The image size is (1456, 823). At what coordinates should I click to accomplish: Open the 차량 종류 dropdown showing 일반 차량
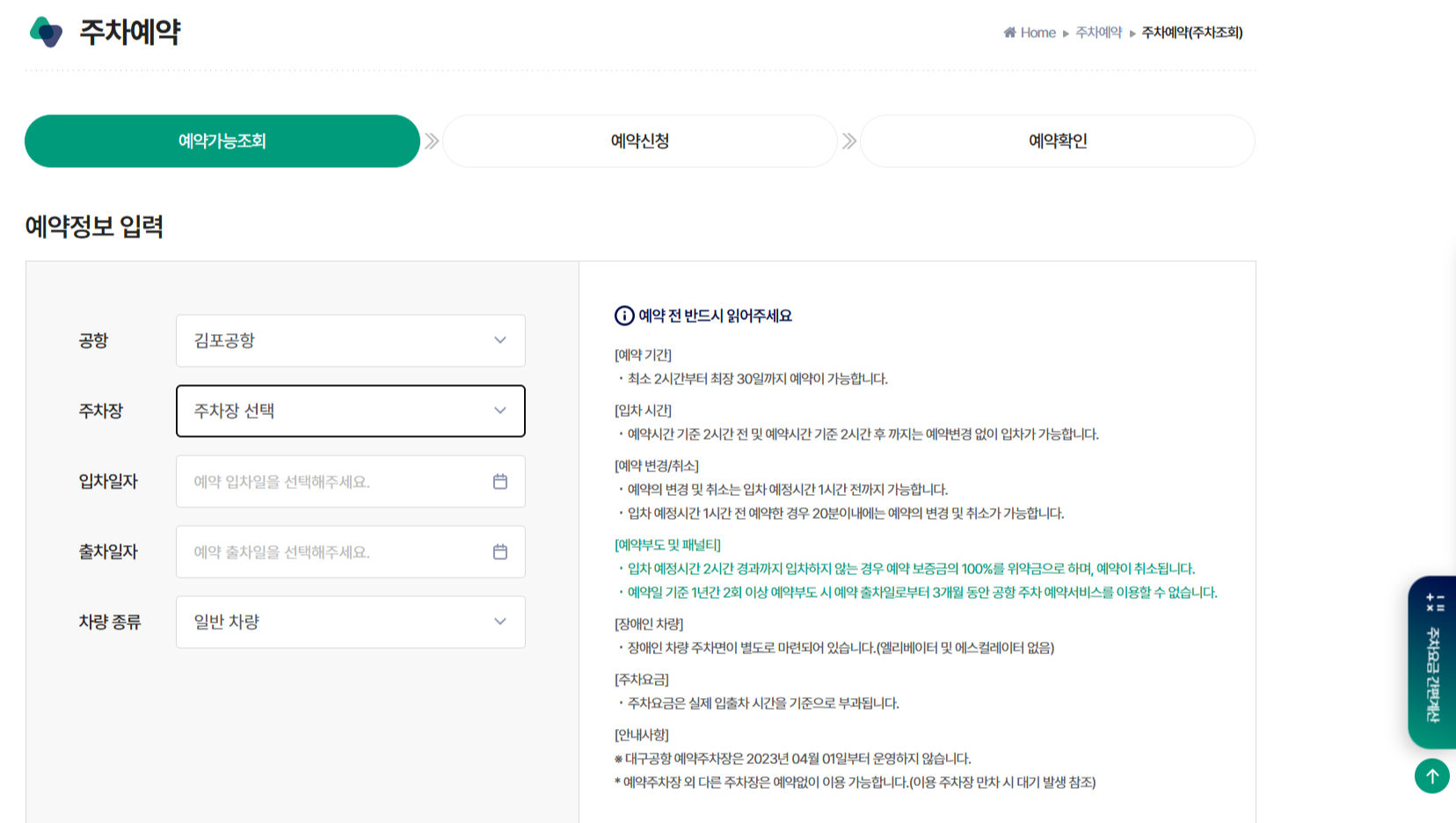tap(350, 622)
